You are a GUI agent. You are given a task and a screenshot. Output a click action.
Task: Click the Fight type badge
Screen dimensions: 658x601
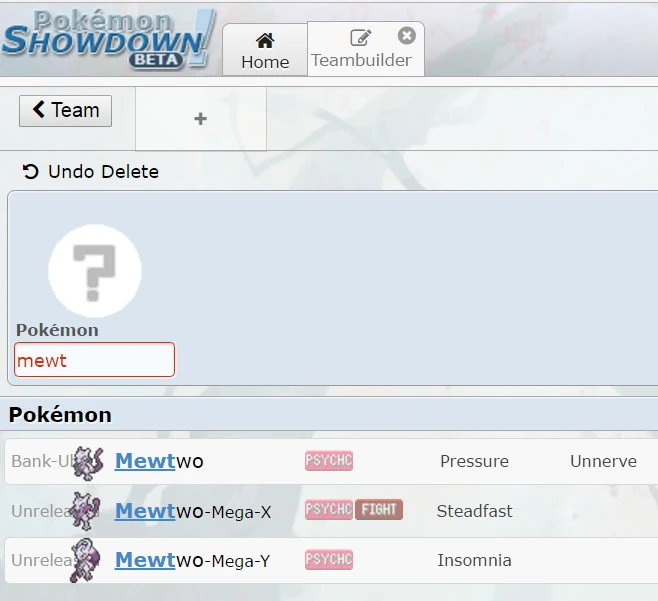(x=378, y=510)
